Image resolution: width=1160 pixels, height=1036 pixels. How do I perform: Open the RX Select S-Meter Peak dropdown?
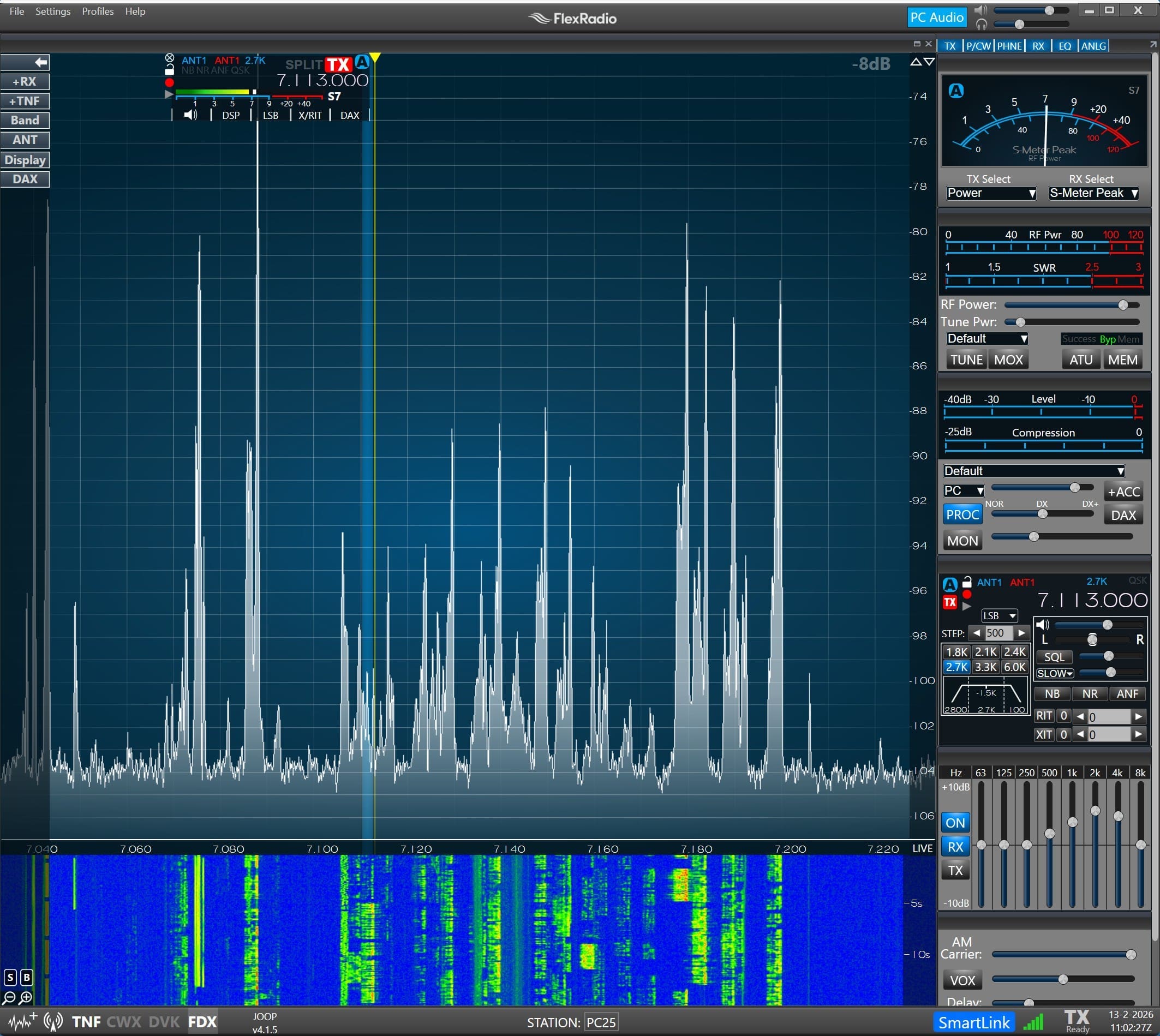tap(1092, 194)
